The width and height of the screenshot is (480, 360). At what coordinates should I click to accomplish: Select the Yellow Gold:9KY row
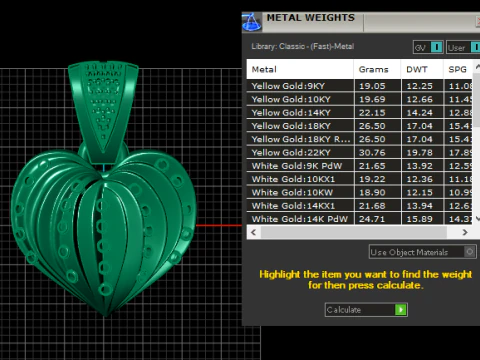coord(359,86)
